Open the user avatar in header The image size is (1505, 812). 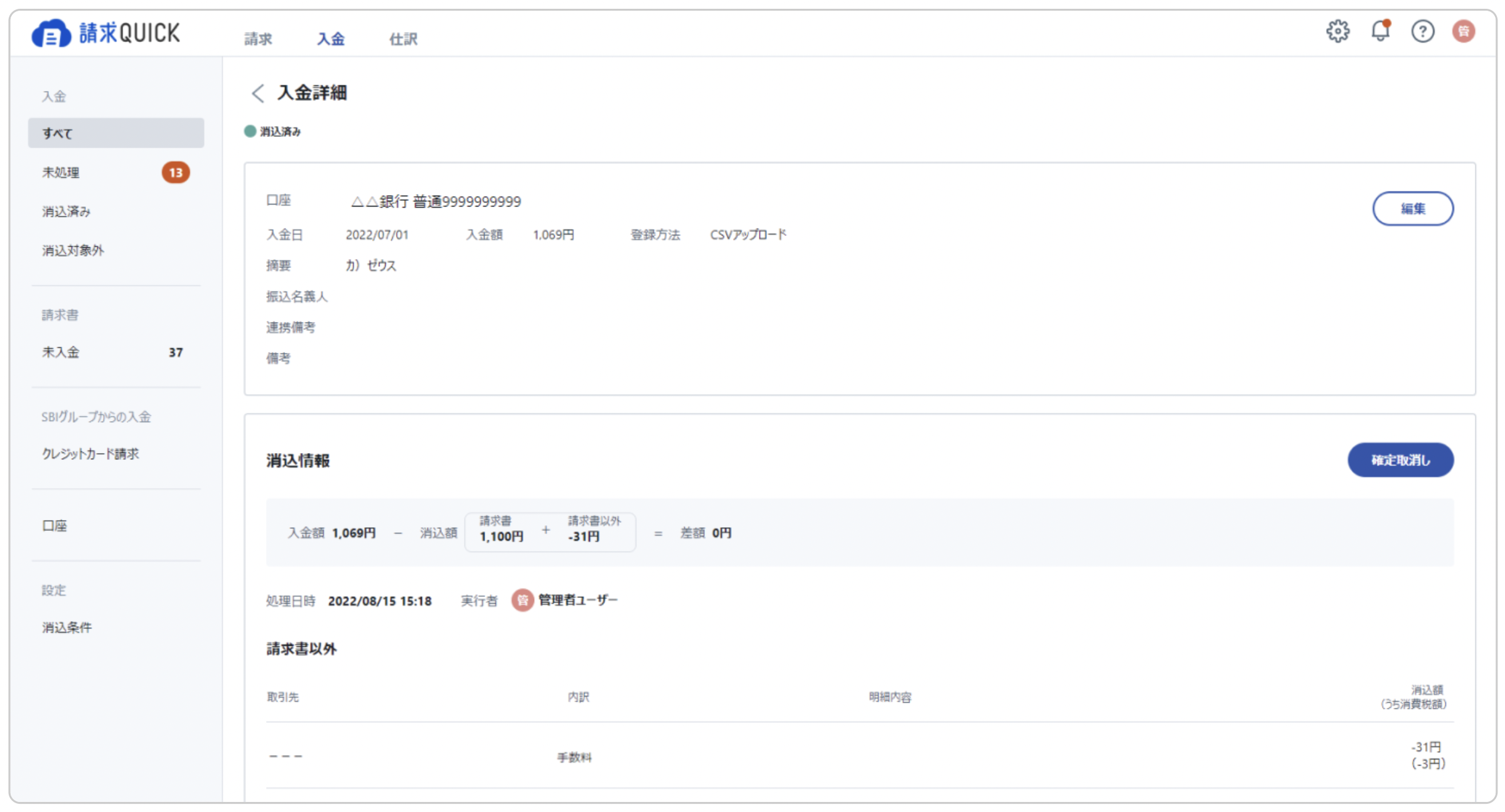(x=1464, y=31)
